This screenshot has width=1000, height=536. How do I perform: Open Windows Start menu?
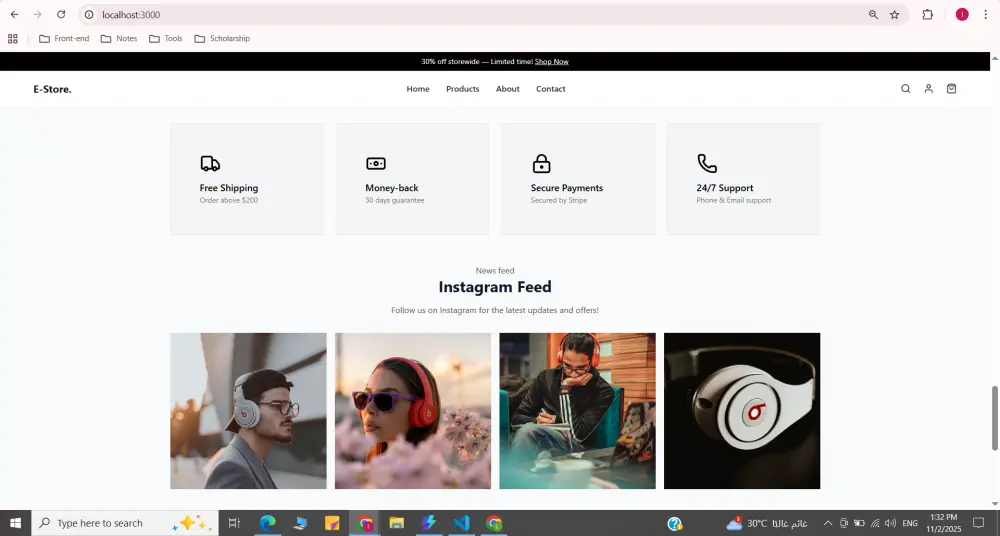[15, 523]
